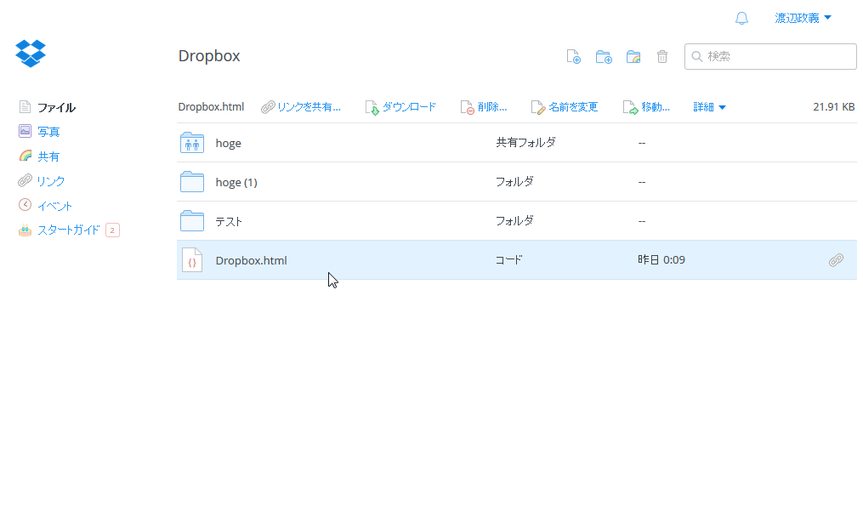Open リンク in the sidebar
863x506 pixels.
point(51,181)
